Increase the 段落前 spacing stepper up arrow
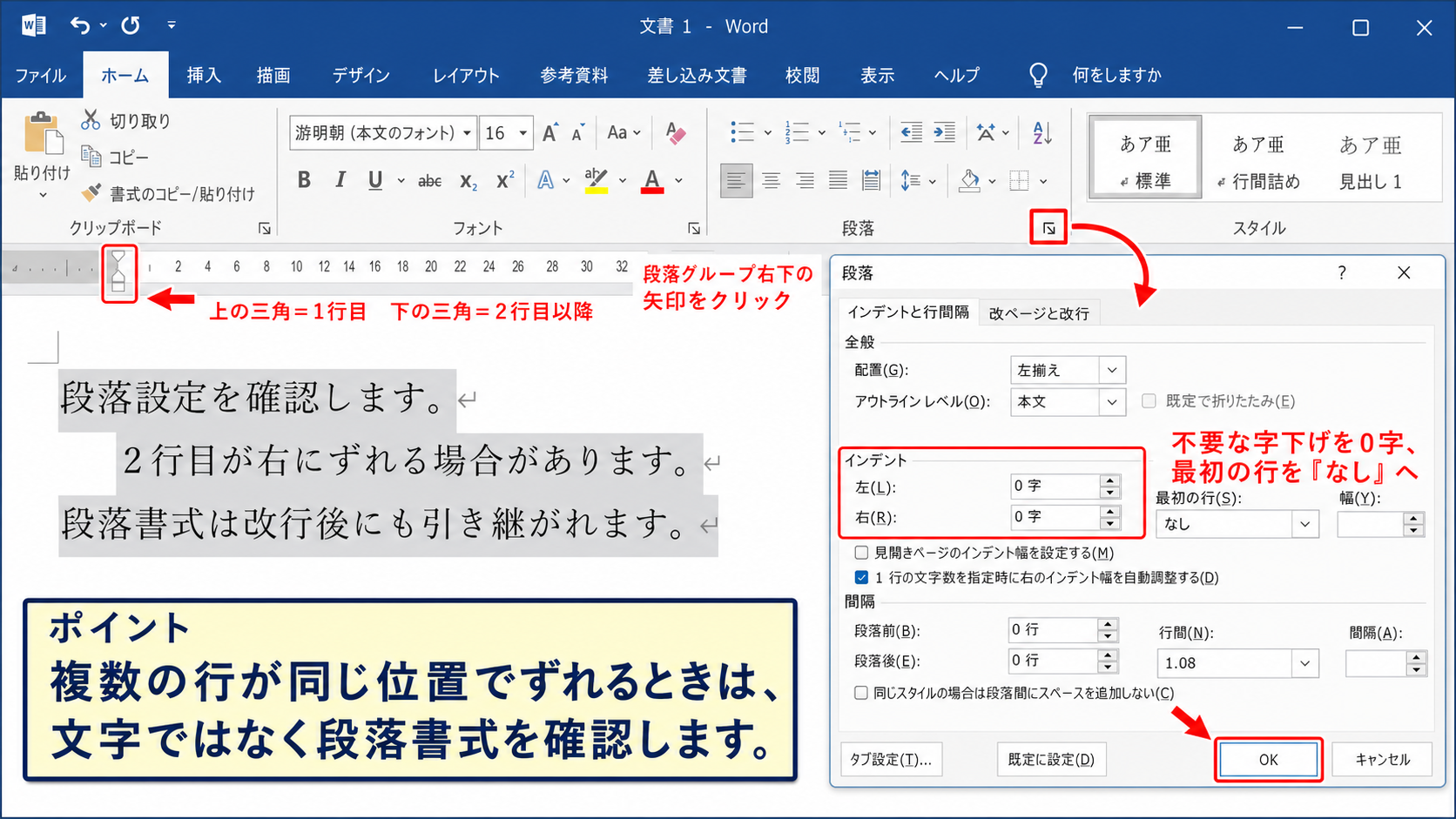This screenshot has height=819, width=1456. click(1108, 624)
